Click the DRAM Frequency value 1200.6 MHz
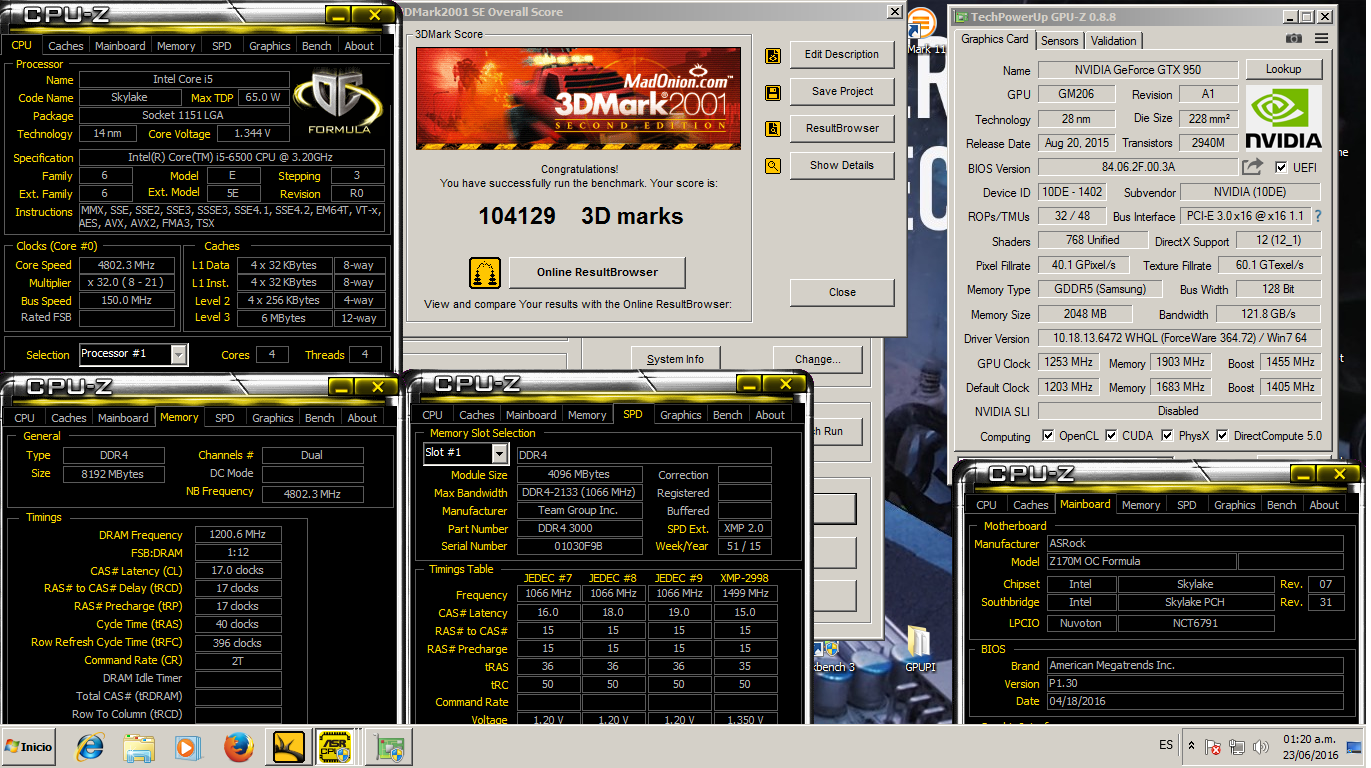 pos(238,535)
